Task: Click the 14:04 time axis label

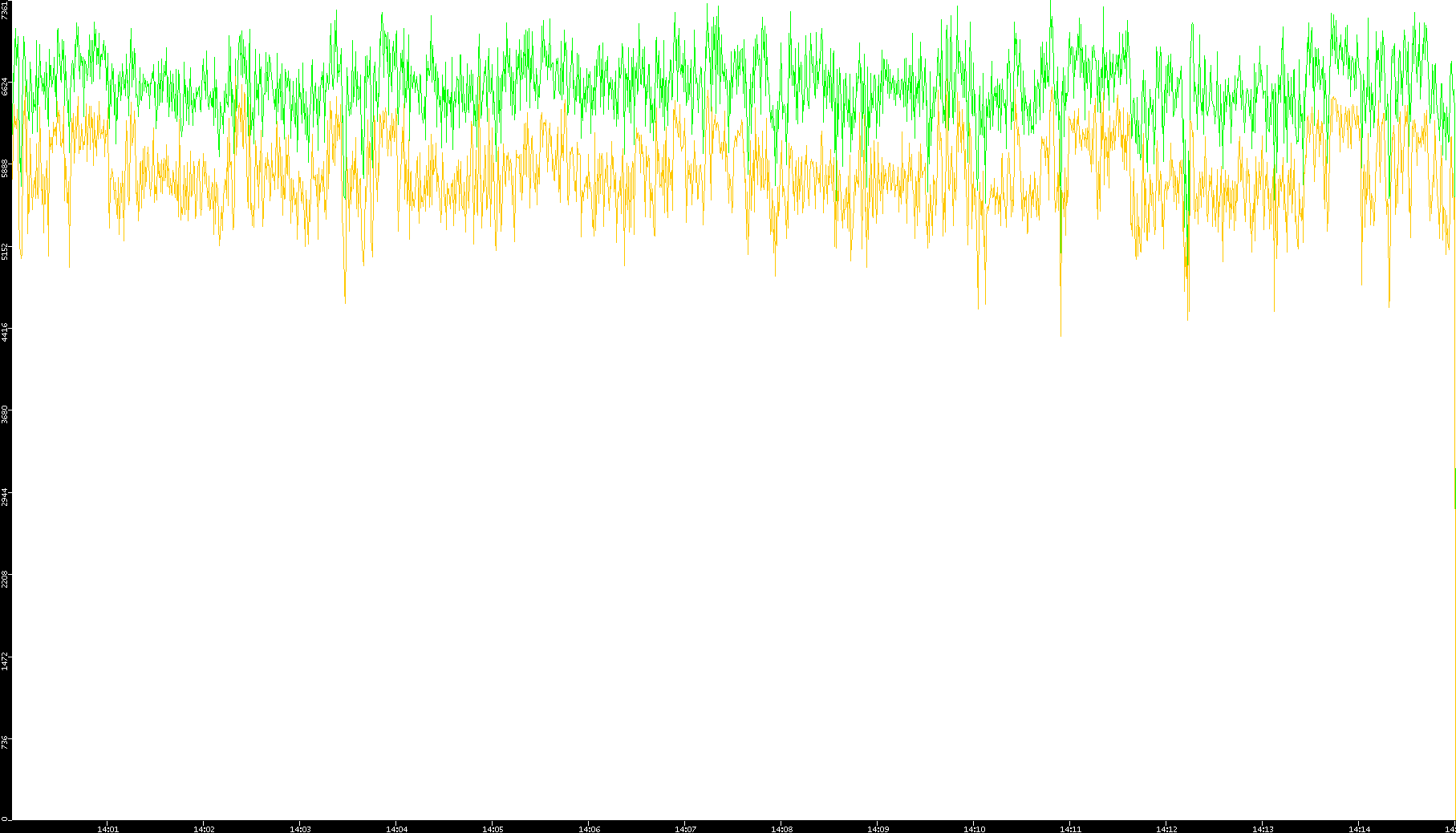Action: (x=396, y=829)
